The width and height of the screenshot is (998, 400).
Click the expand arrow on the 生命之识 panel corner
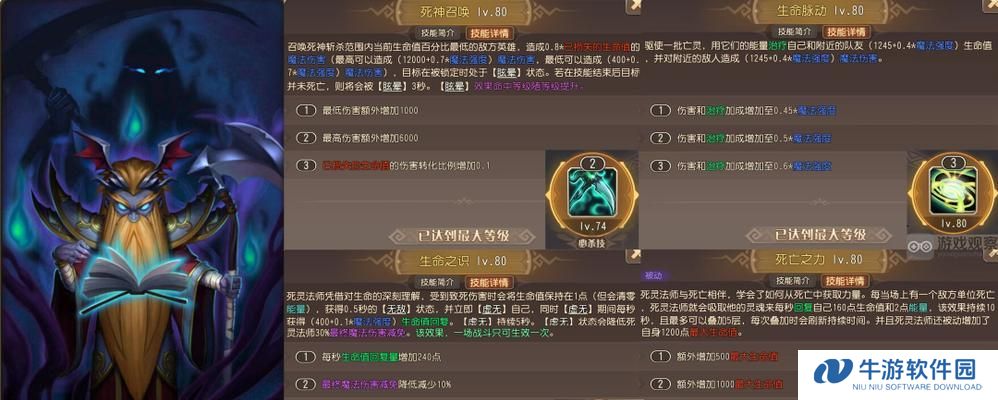pos(635,255)
